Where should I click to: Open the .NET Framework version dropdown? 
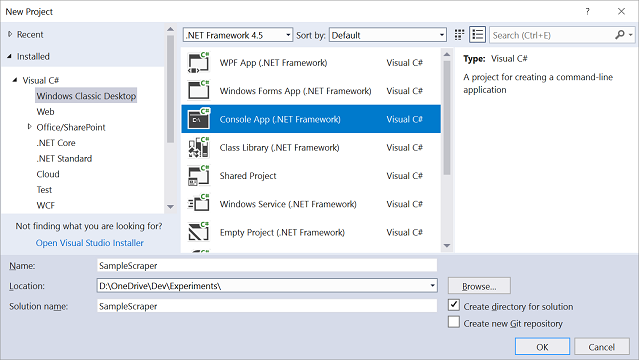[x=238, y=35]
